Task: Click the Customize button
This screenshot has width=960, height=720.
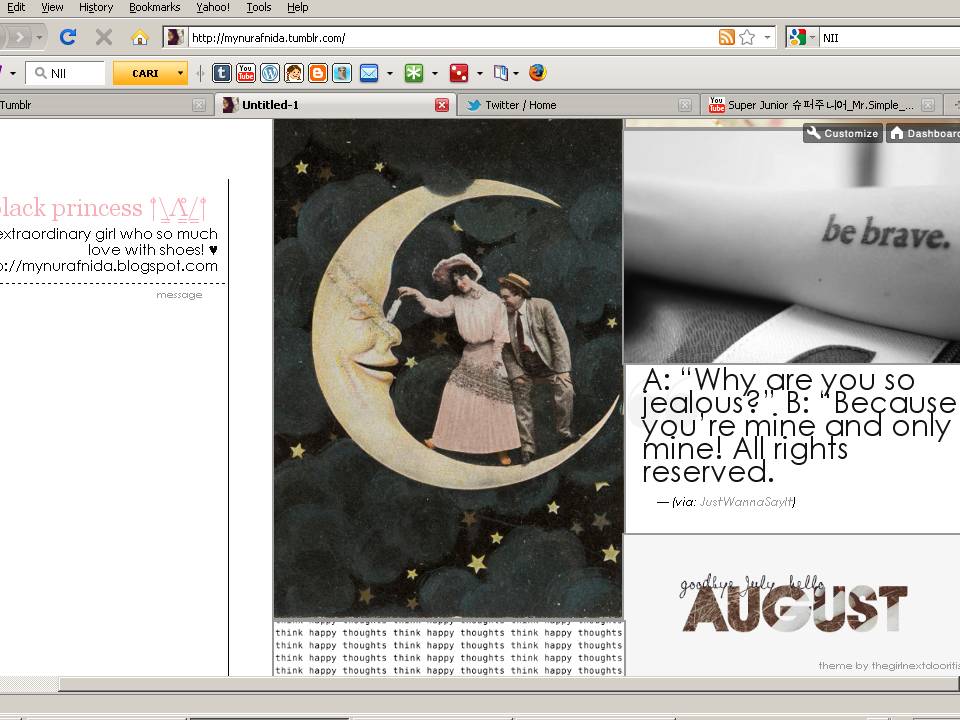Action: tap(842, 133)
